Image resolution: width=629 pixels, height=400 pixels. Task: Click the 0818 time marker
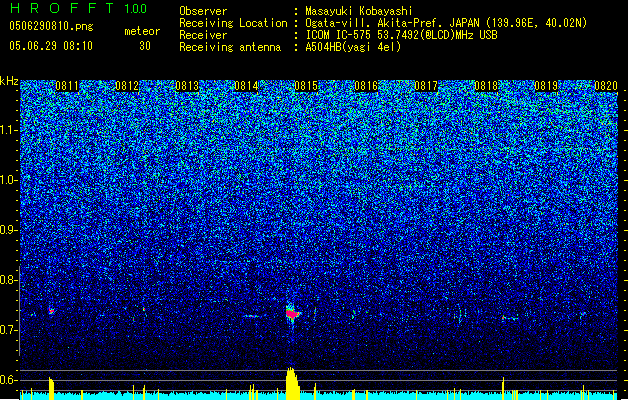486,86
